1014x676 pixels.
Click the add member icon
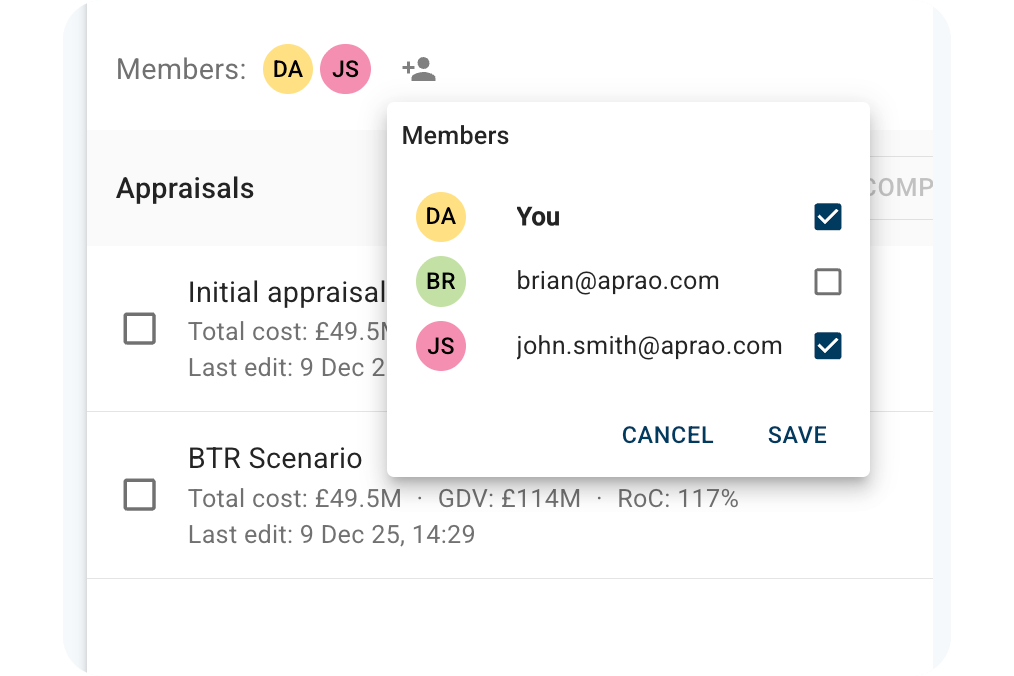click(419, 70)
